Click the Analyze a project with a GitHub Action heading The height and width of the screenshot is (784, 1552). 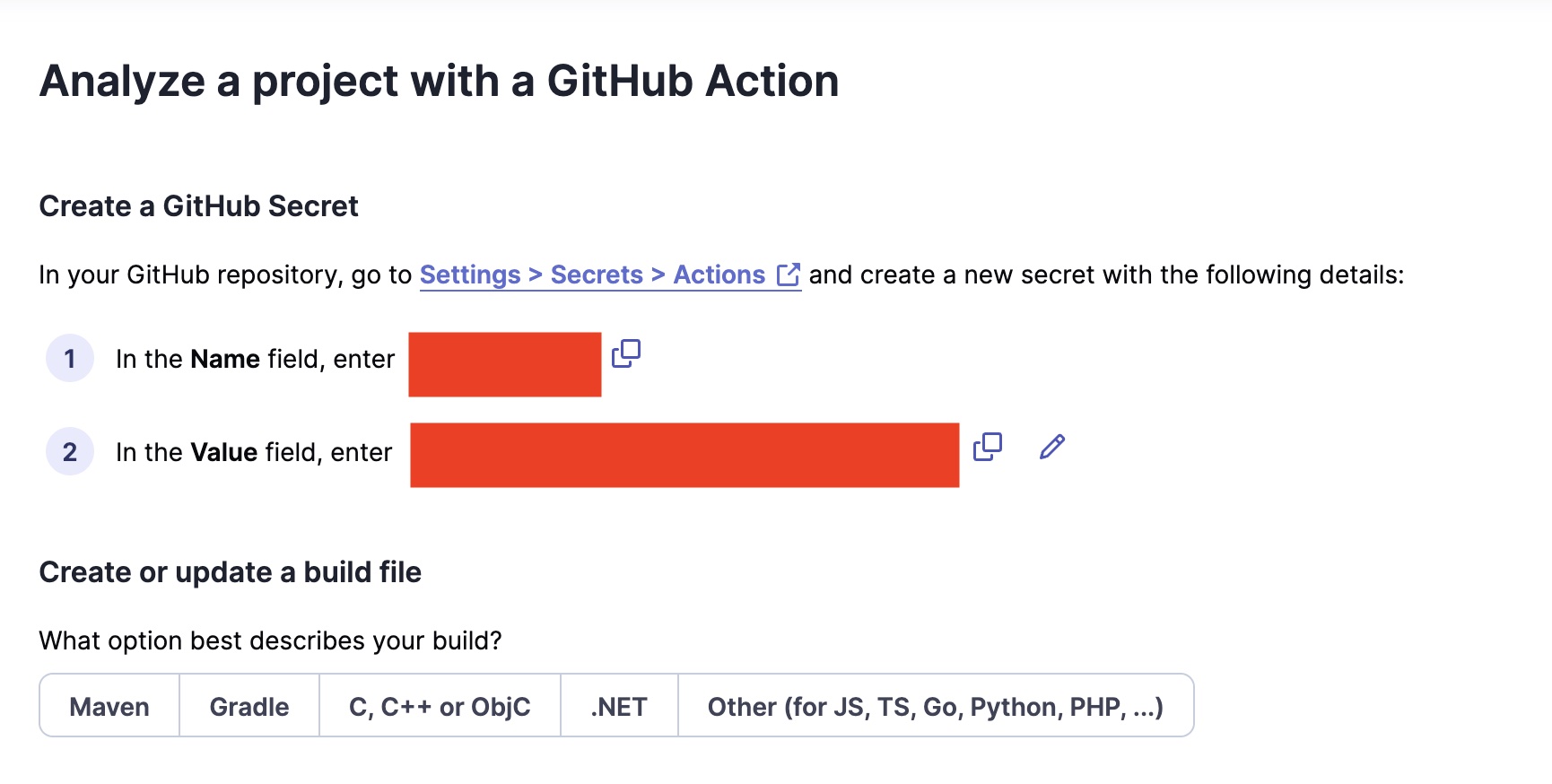pos(440,81)
